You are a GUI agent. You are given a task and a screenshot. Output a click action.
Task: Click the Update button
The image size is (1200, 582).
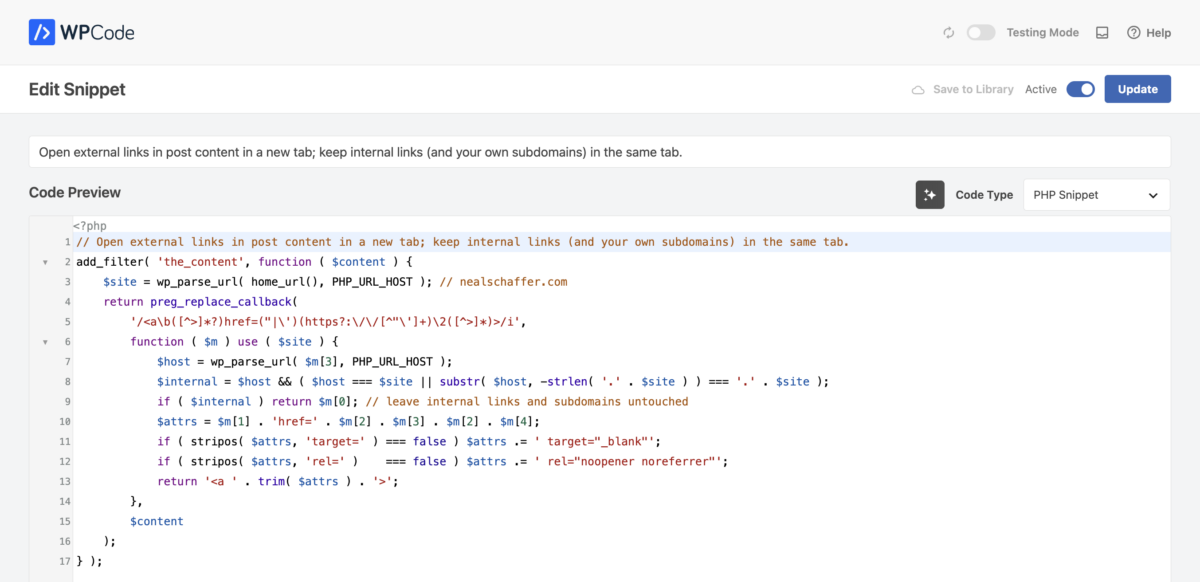[x=1138, y=89]
